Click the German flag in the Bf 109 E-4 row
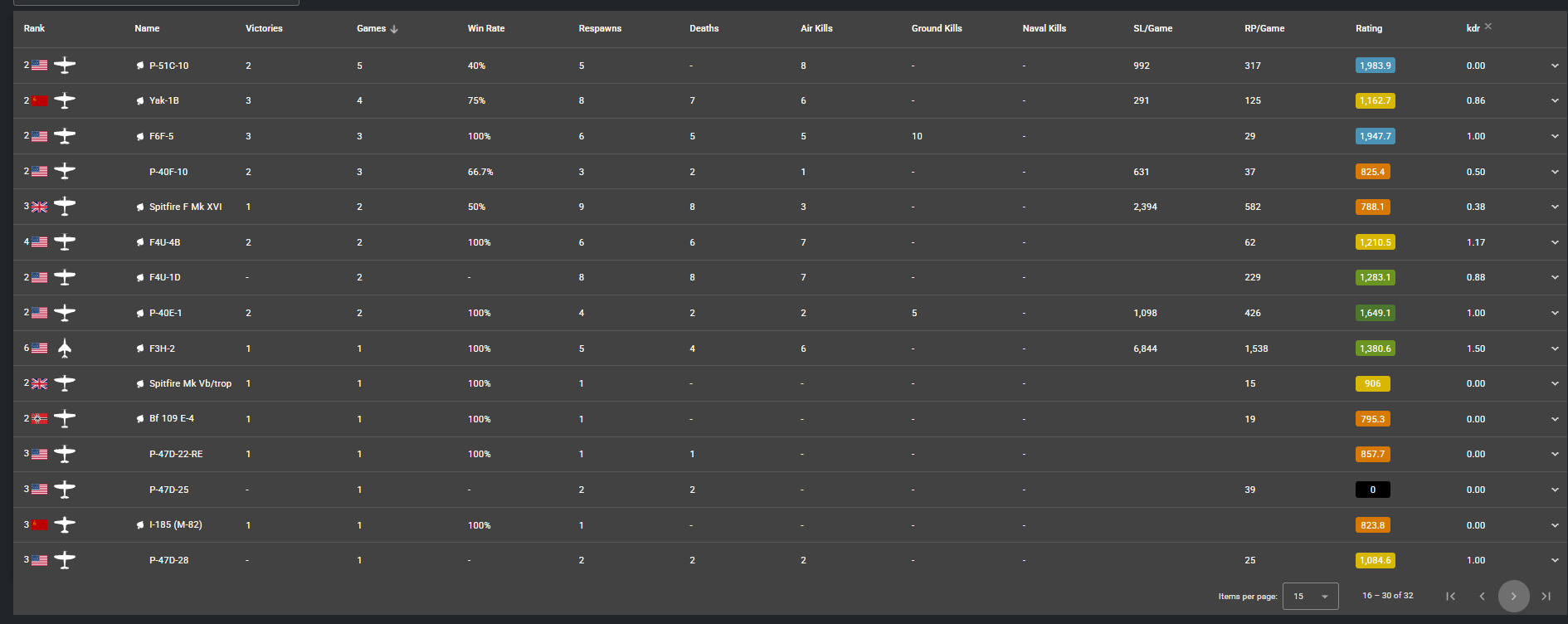Viewport: 1568px width, 624px height. (40, 419)
